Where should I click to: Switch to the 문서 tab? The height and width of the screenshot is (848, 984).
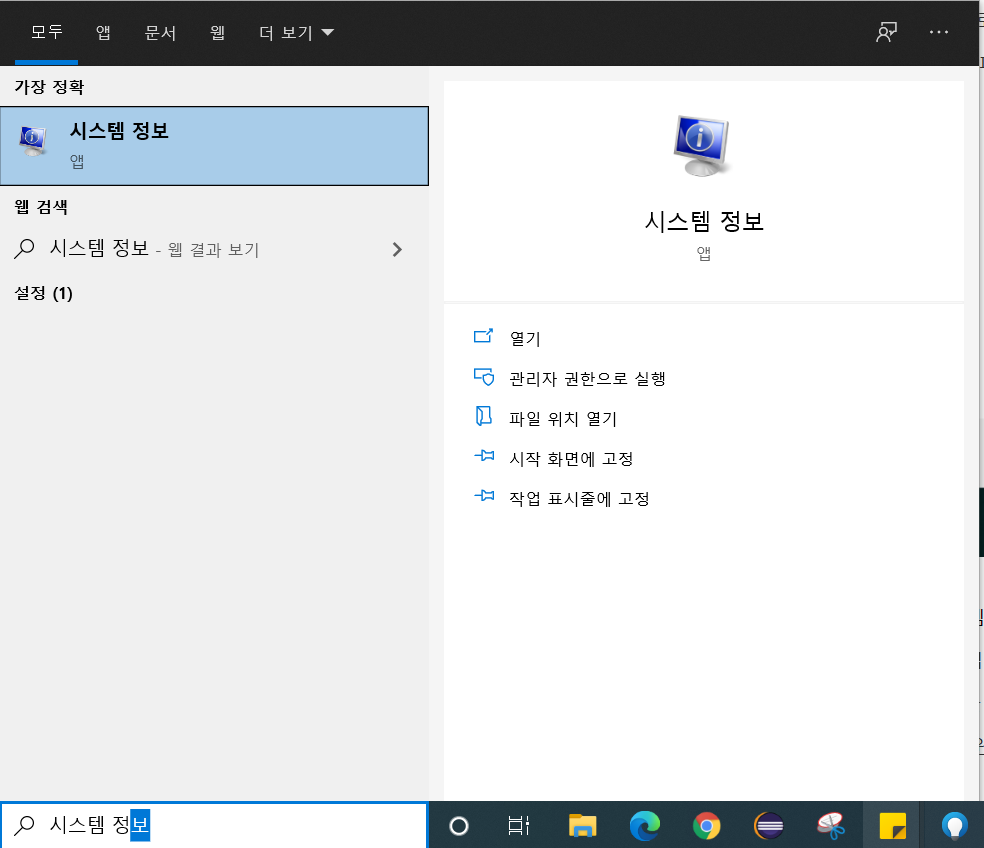[159, 31]
